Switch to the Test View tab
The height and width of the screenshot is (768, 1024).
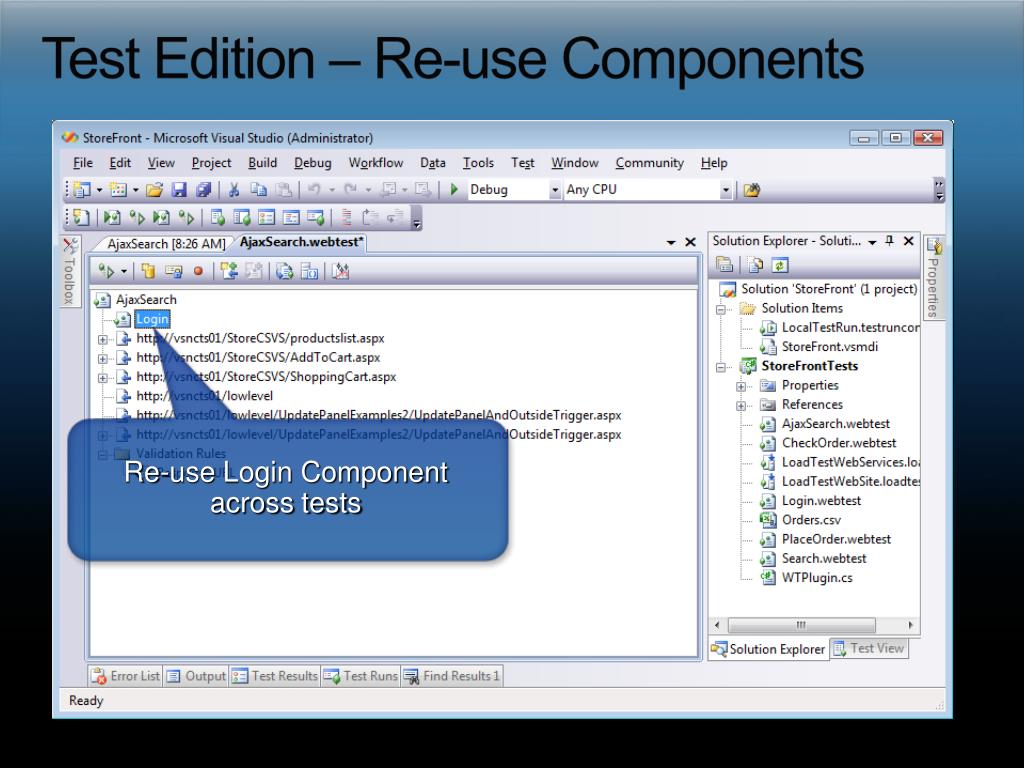tap(869, 648)
